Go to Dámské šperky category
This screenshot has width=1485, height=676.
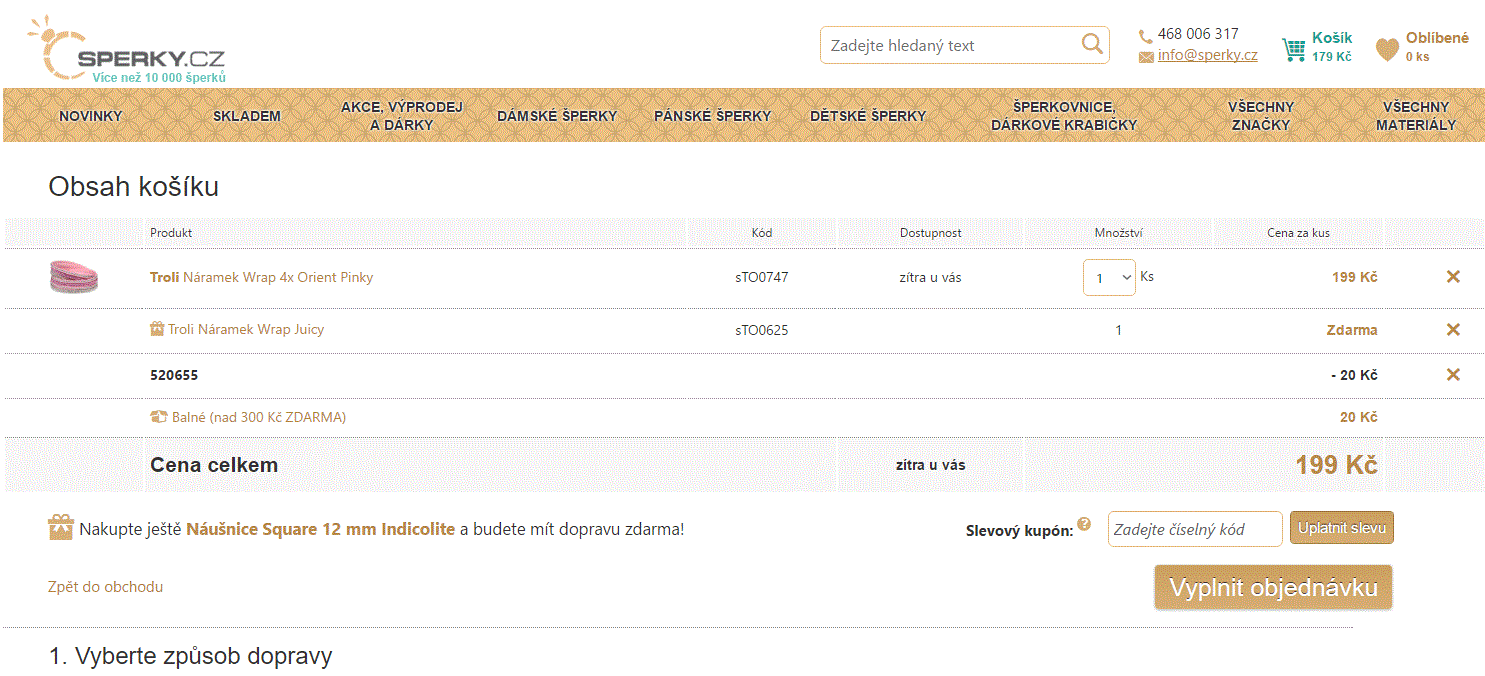tap(557, 116)
